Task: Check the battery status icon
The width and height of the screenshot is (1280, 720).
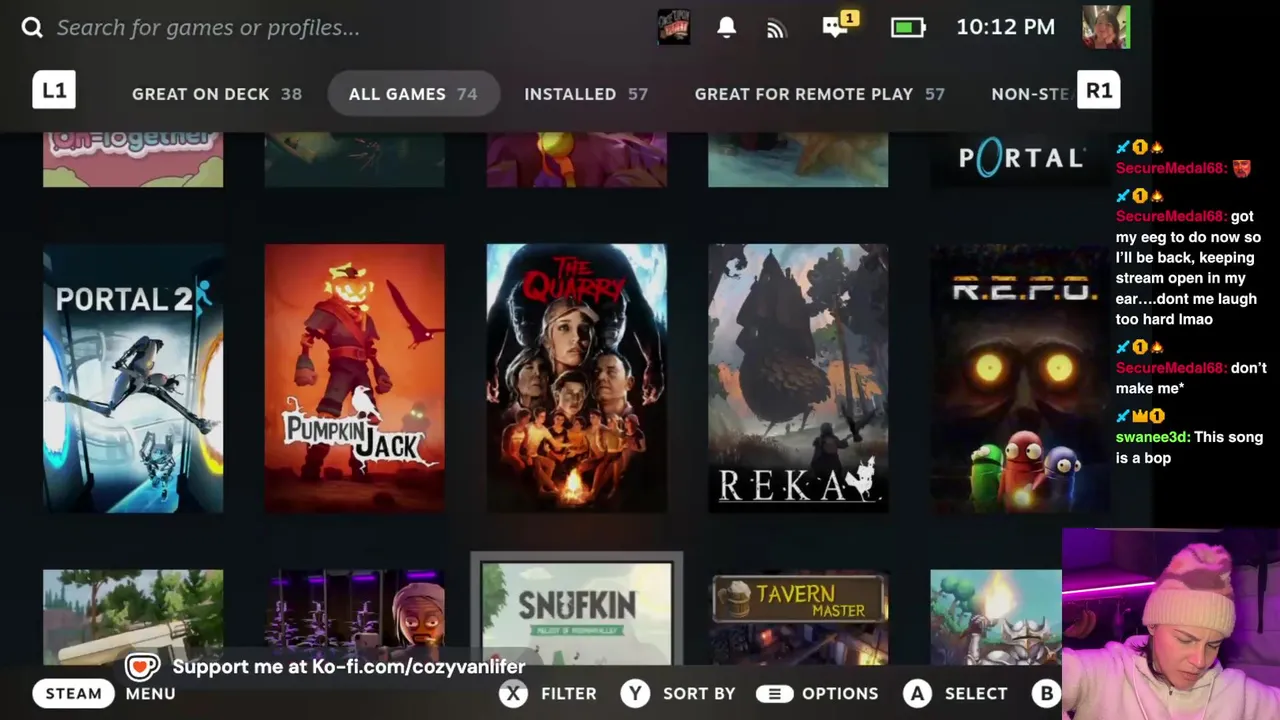Action: tap(908, 27)
